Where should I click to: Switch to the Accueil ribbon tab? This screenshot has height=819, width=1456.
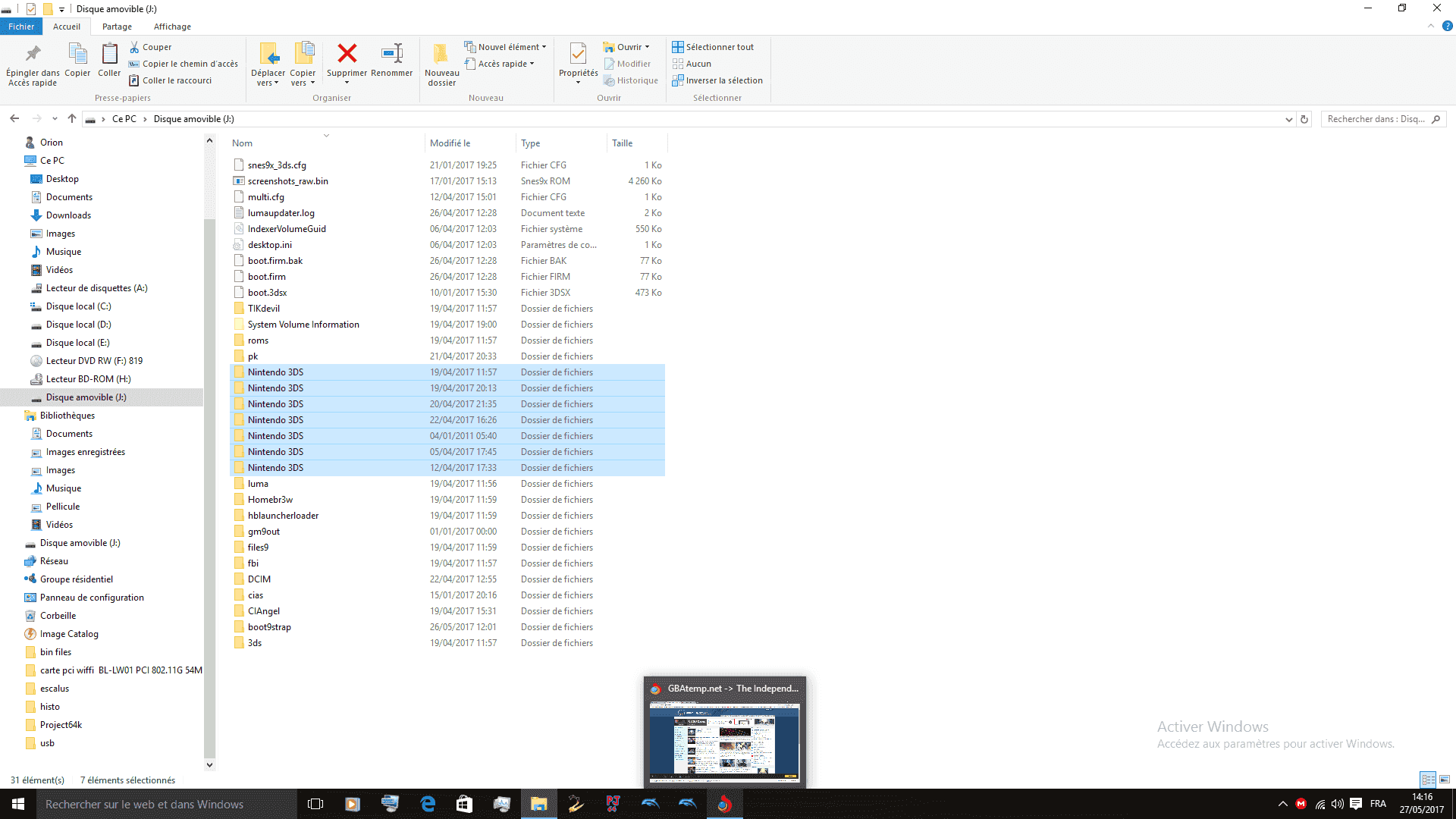tap(67, 27)
